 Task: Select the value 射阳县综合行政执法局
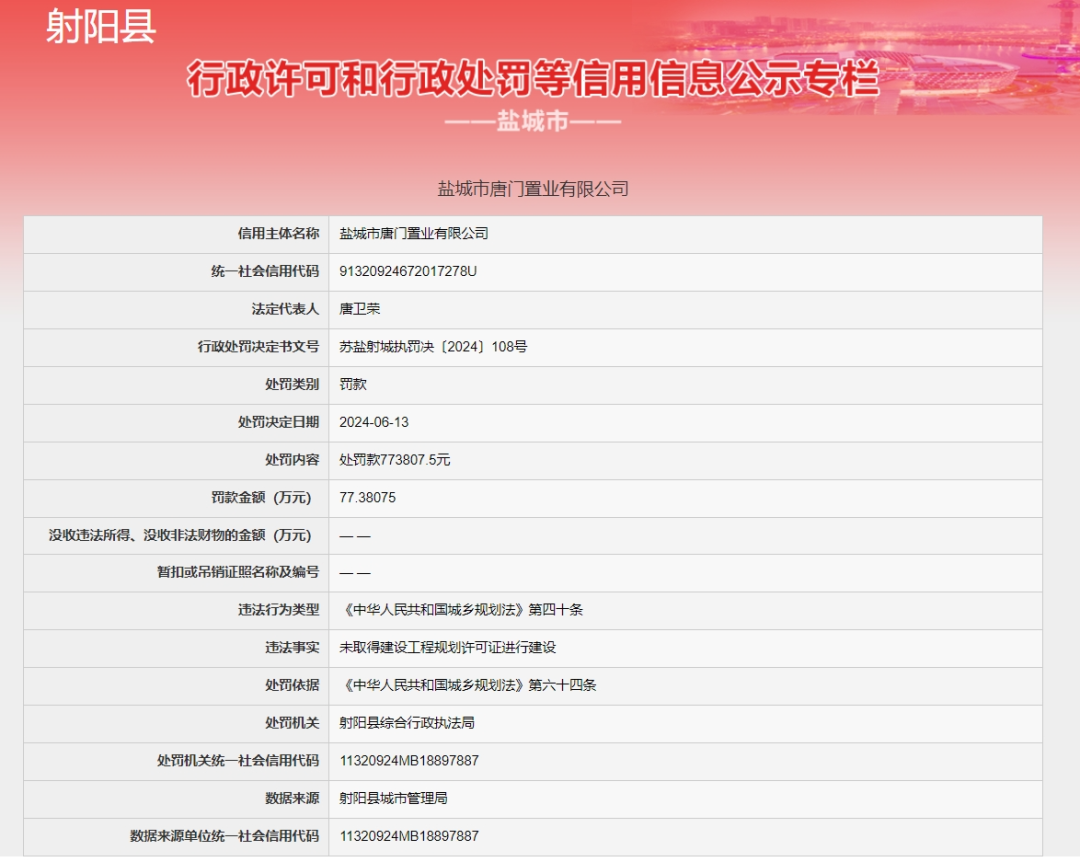click(406, 723)
